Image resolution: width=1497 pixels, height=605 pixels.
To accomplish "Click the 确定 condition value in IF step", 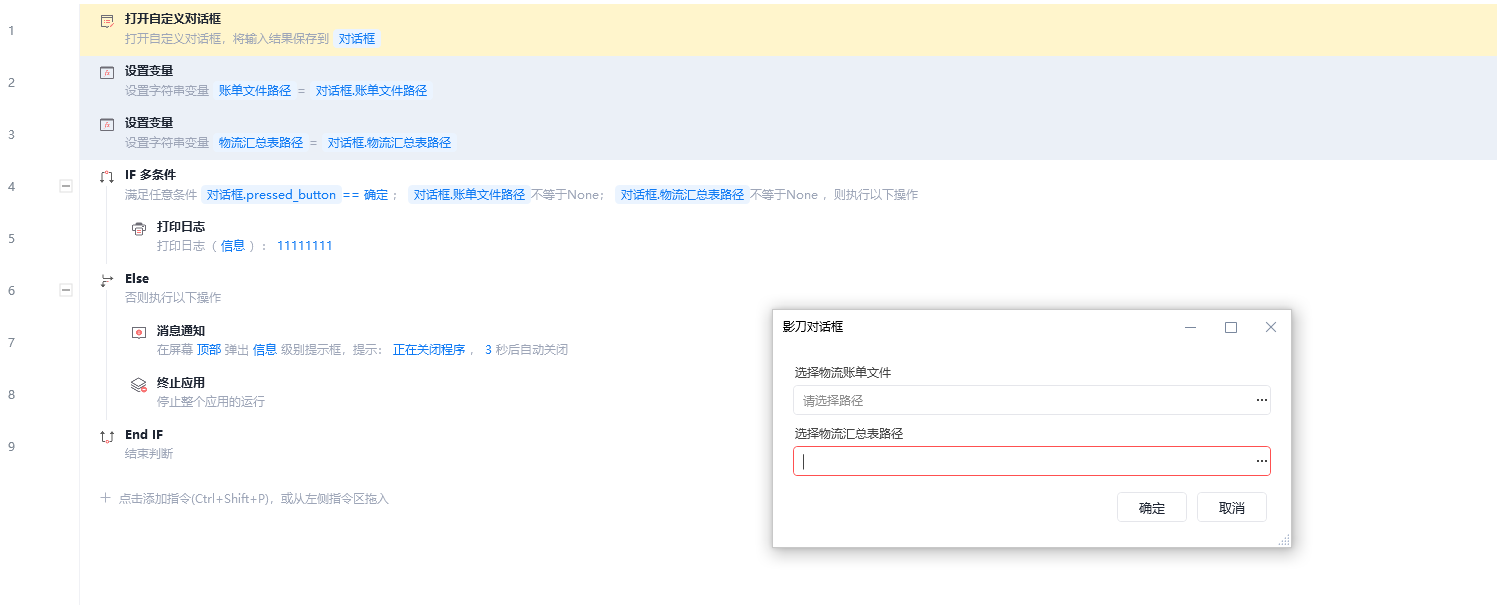I will (375, 195).
